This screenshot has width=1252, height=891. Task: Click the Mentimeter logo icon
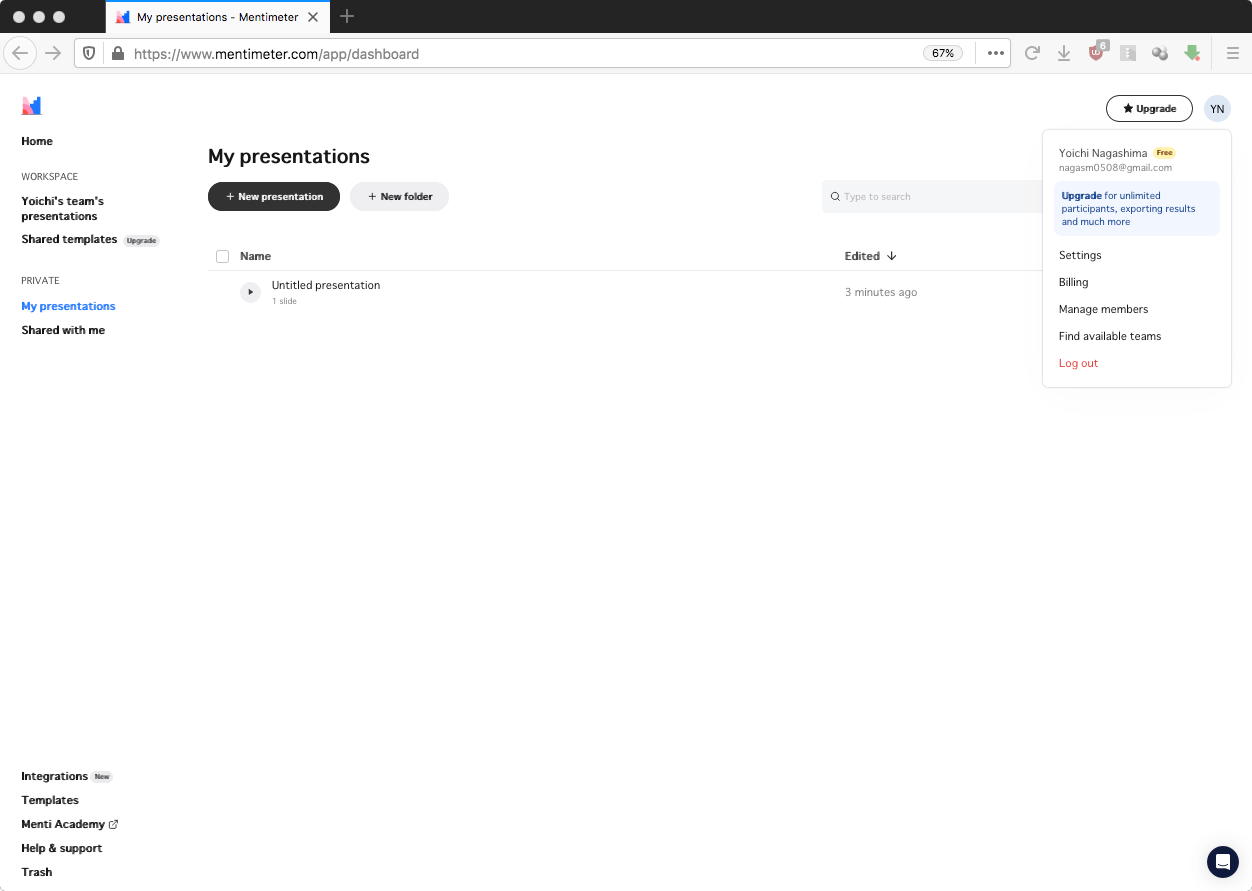click(x=32, y=106)
